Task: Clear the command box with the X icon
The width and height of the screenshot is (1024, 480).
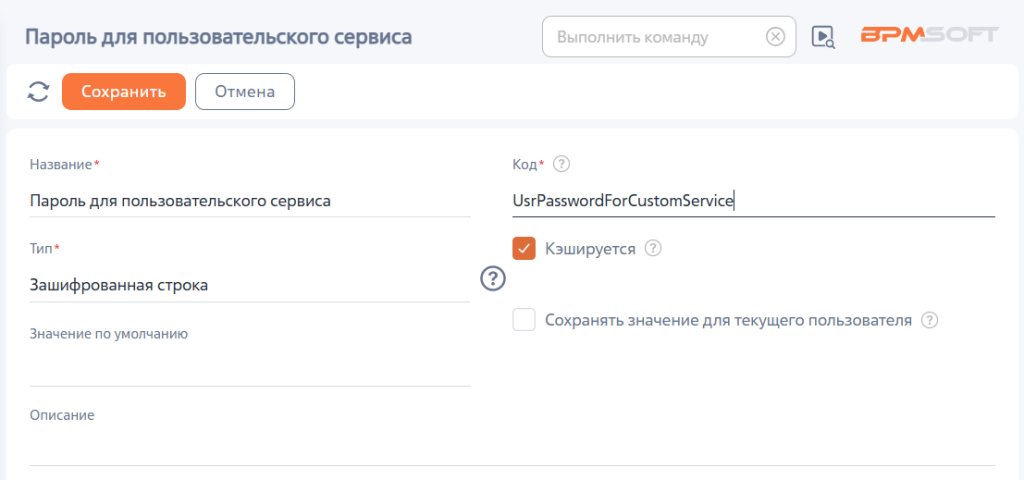Action: coord(775,37)
